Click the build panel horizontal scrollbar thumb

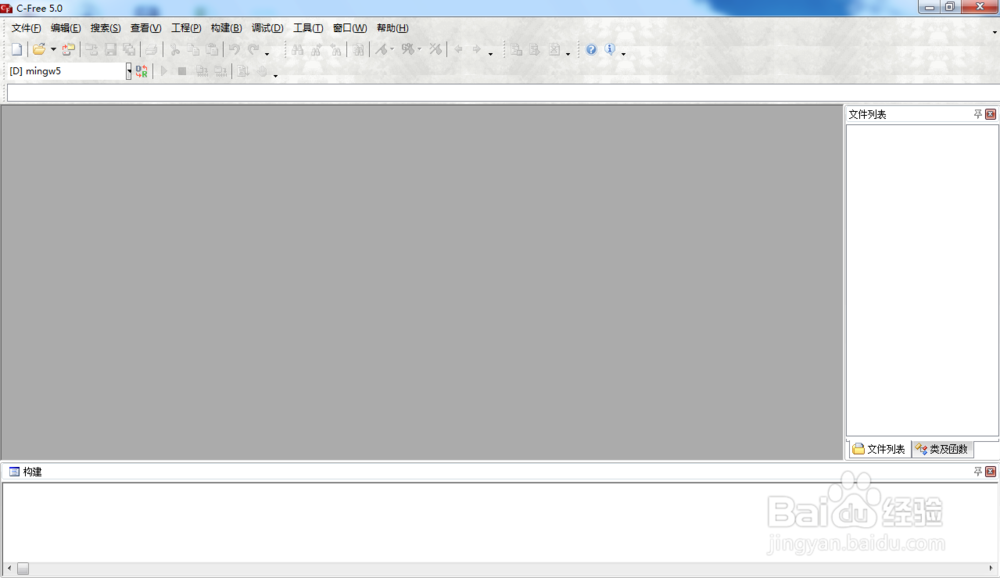click(23, 568)
